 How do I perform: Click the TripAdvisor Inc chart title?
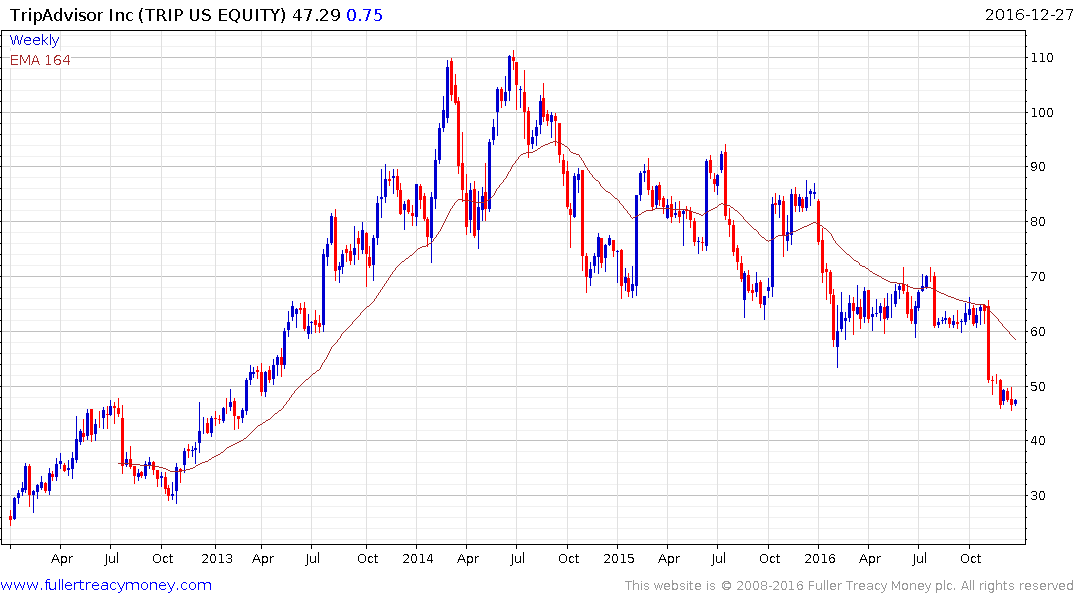[x=147, y=15]
